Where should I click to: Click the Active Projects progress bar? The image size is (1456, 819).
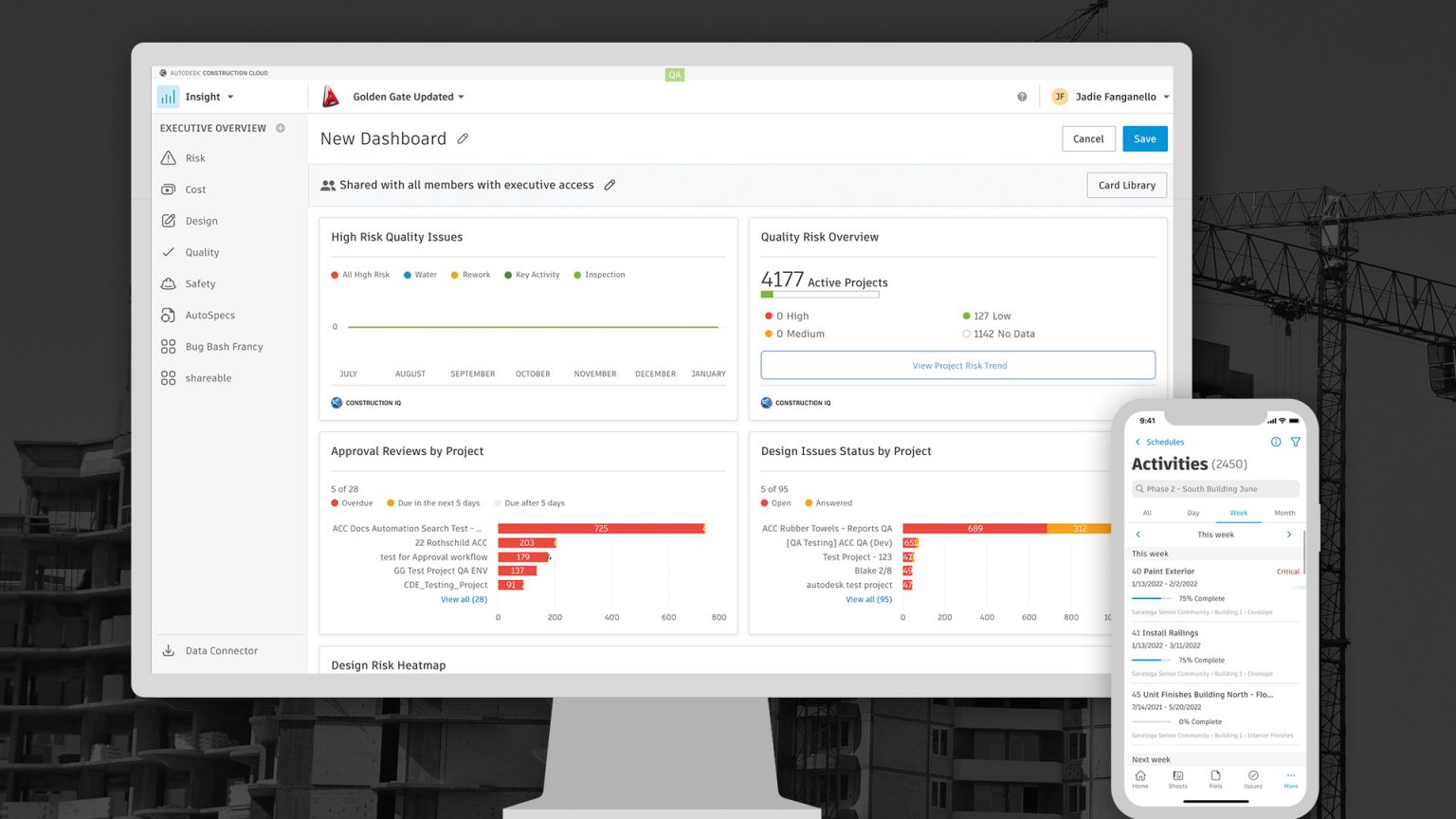(820, 295)
